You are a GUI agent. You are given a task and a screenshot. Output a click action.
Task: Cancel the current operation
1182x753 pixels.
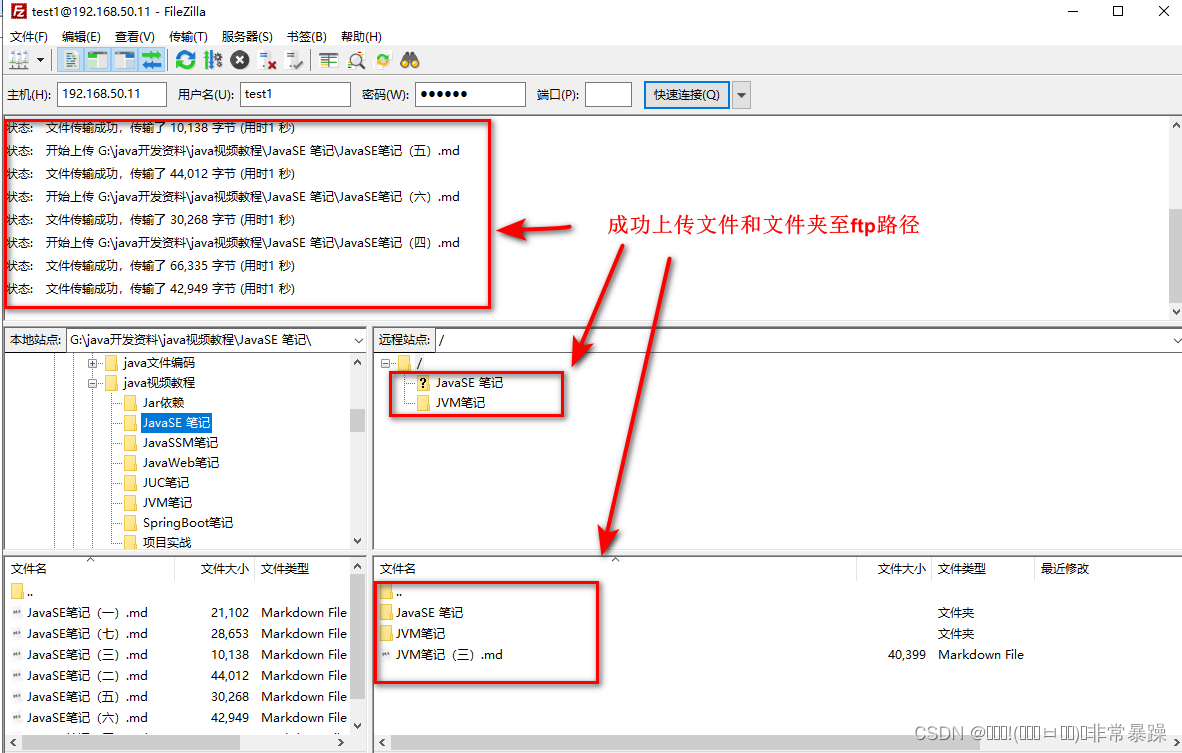(x=239, y=59)
